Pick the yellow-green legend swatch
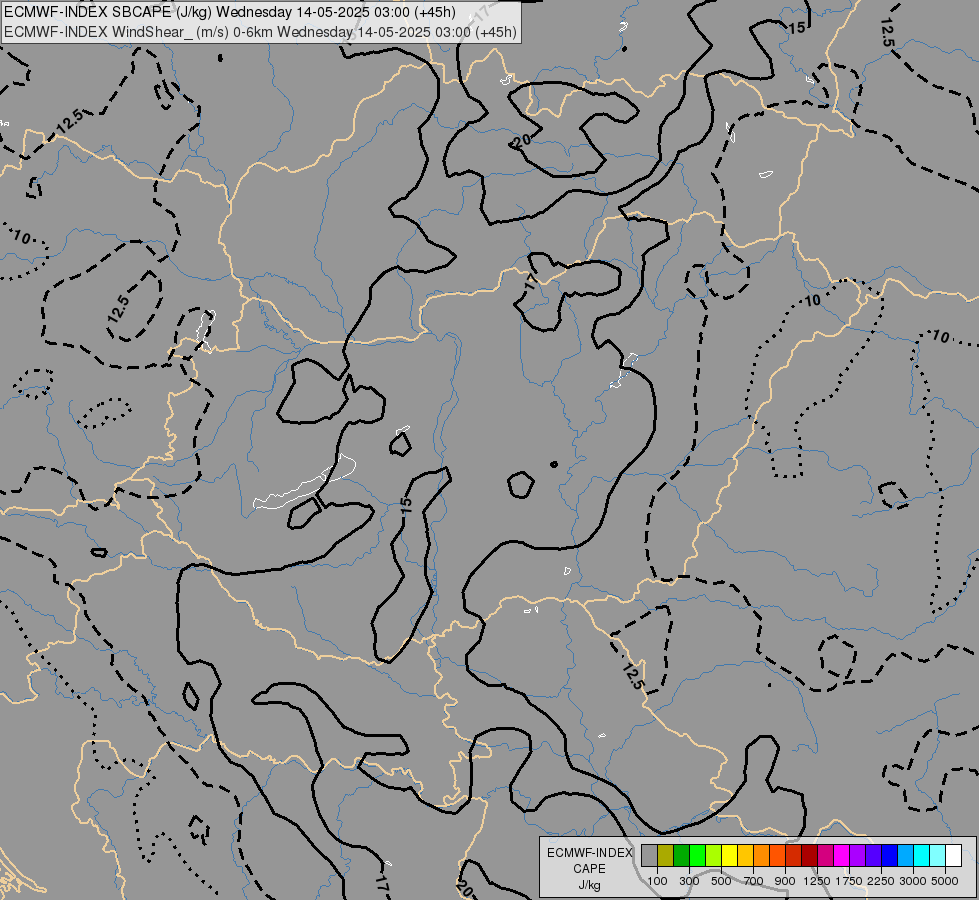The height and width of the screenshot is (900, 979). point(714,855)
